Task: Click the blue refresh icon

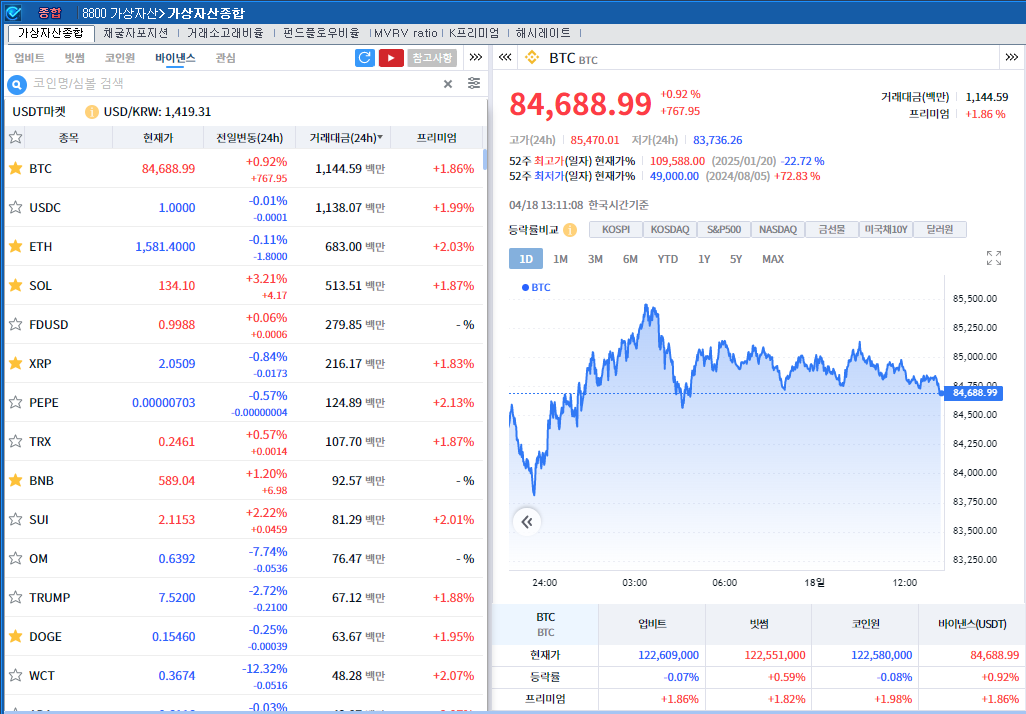Action: 365,58
